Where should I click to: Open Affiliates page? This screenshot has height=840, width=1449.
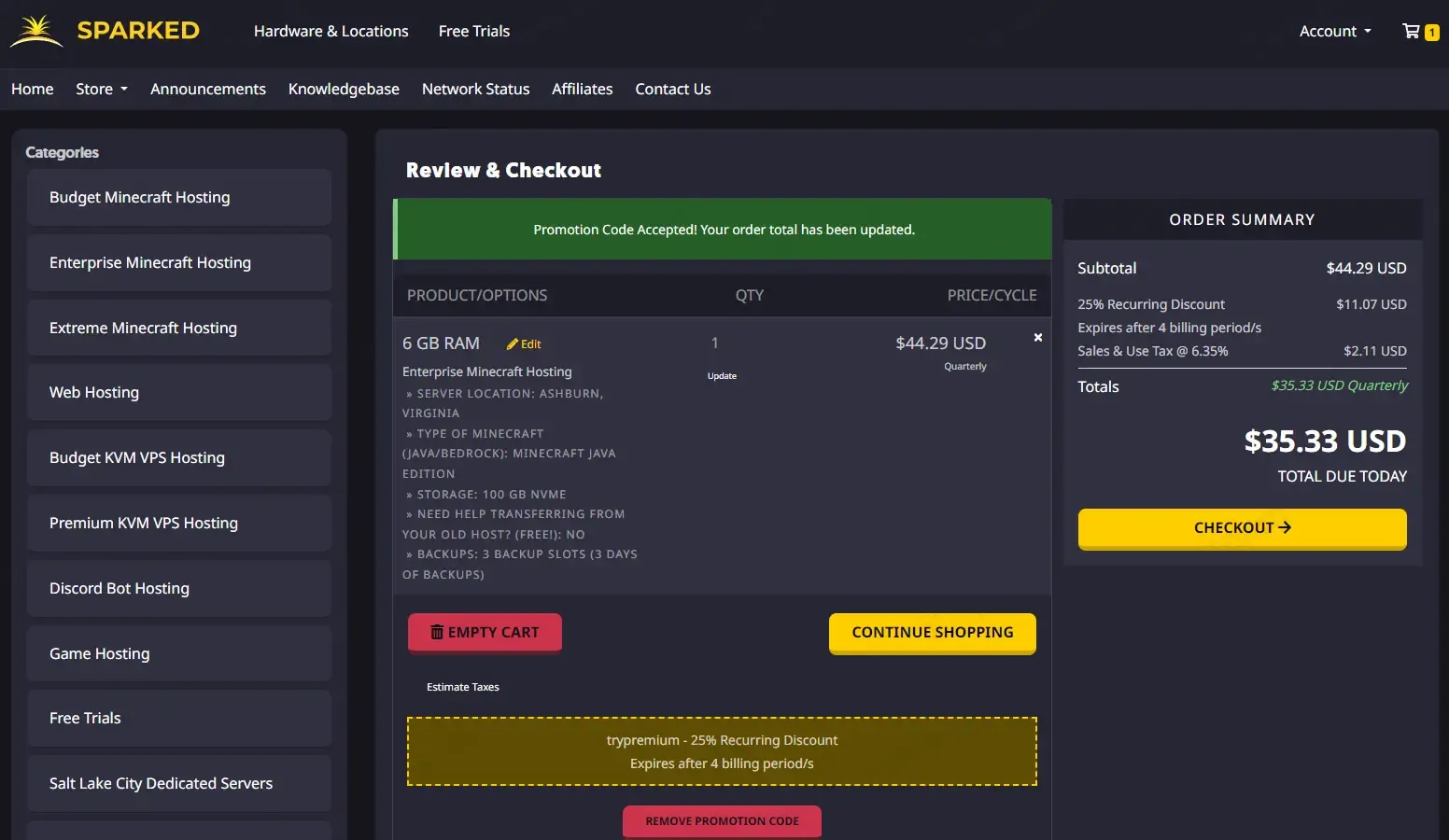(x=582, y=89)
